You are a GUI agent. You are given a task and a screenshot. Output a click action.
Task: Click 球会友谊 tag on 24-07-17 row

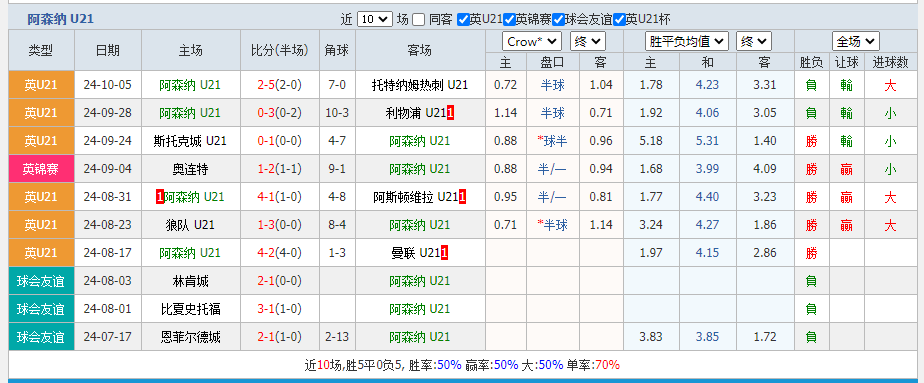[x=41, y=337]
